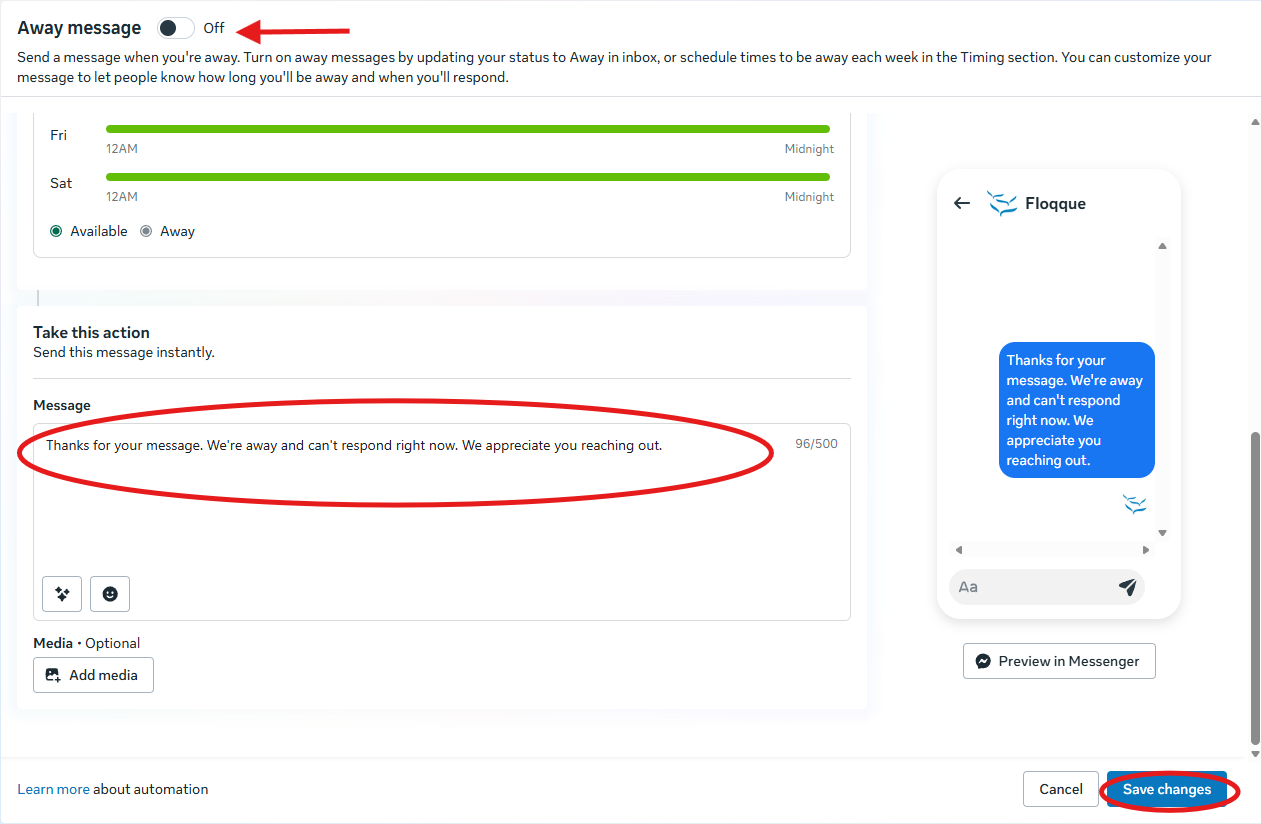Screen dimensions: 1261x824
Task: Click the 'Media • Optional' label
Action: coord(86,643)
